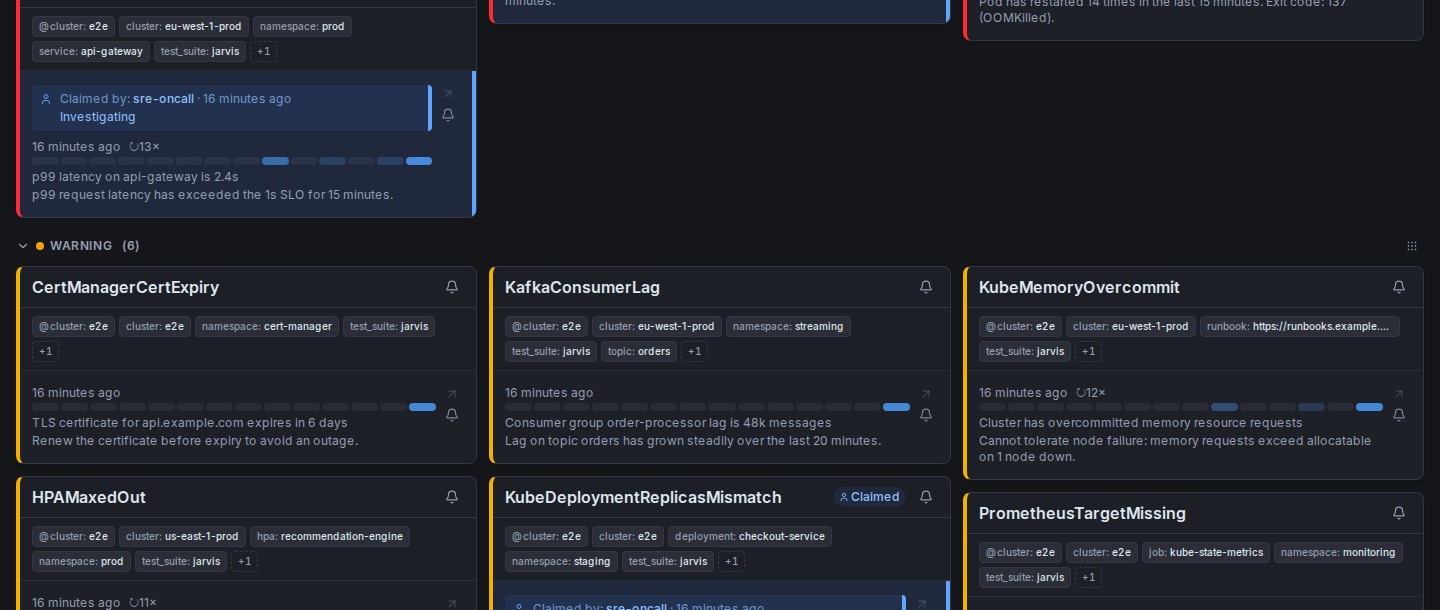
Task: Follow the runbook link in KubeMemoryOvercommit
Action: pyautogui.click(x=1299, y=326)
